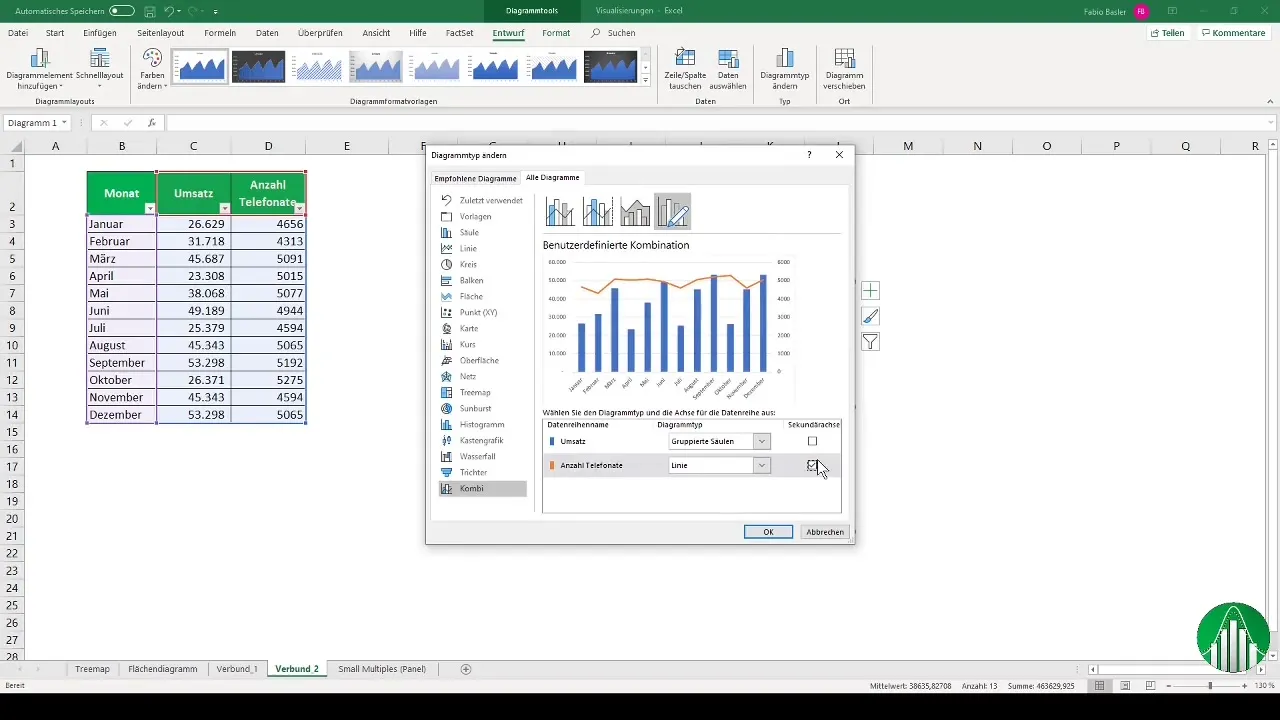The image size is (1280, 720).
Task: Toggle Automatisches Speichern switch
Action: pos(122,11)
